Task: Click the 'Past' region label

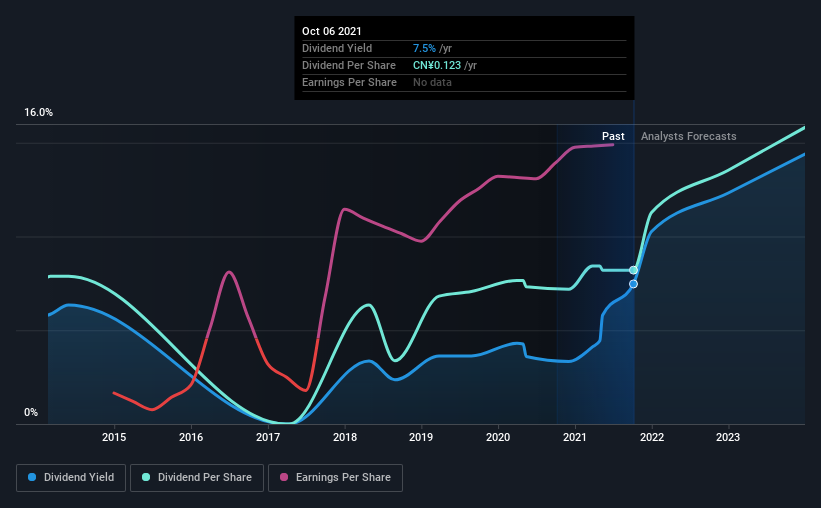Action: [613, 136]
